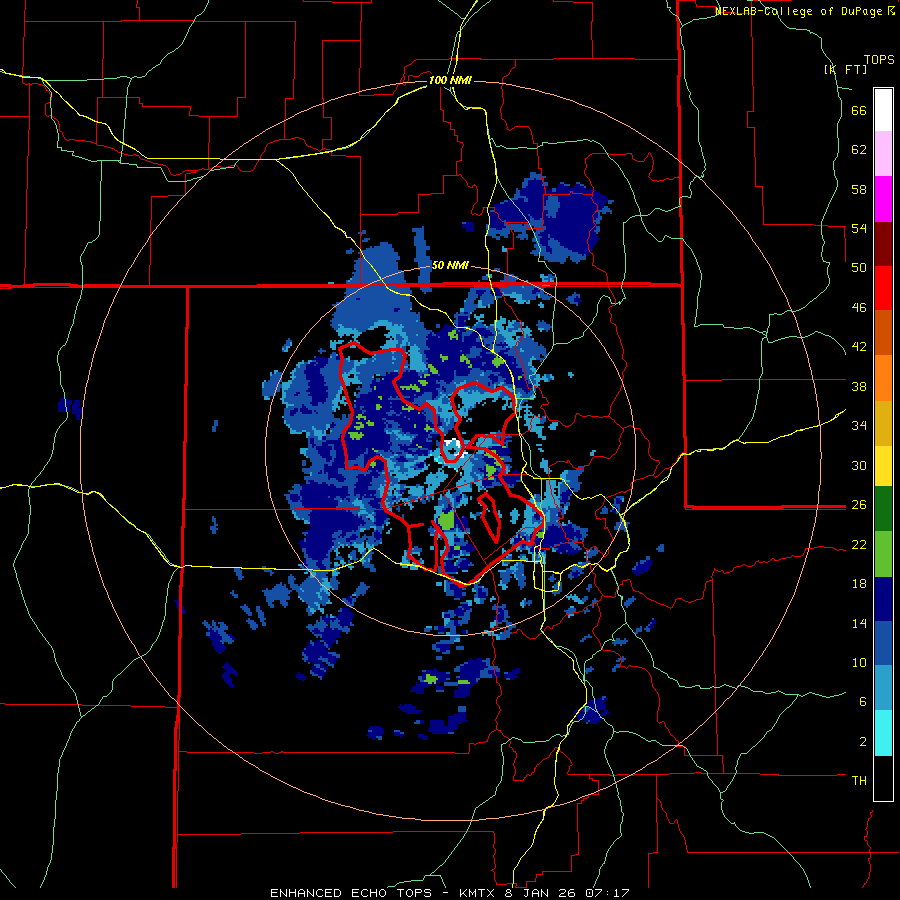The width and height of the screenshot is (900, 900).
Task: Click the 66 legend value
Action: [859, 110]
